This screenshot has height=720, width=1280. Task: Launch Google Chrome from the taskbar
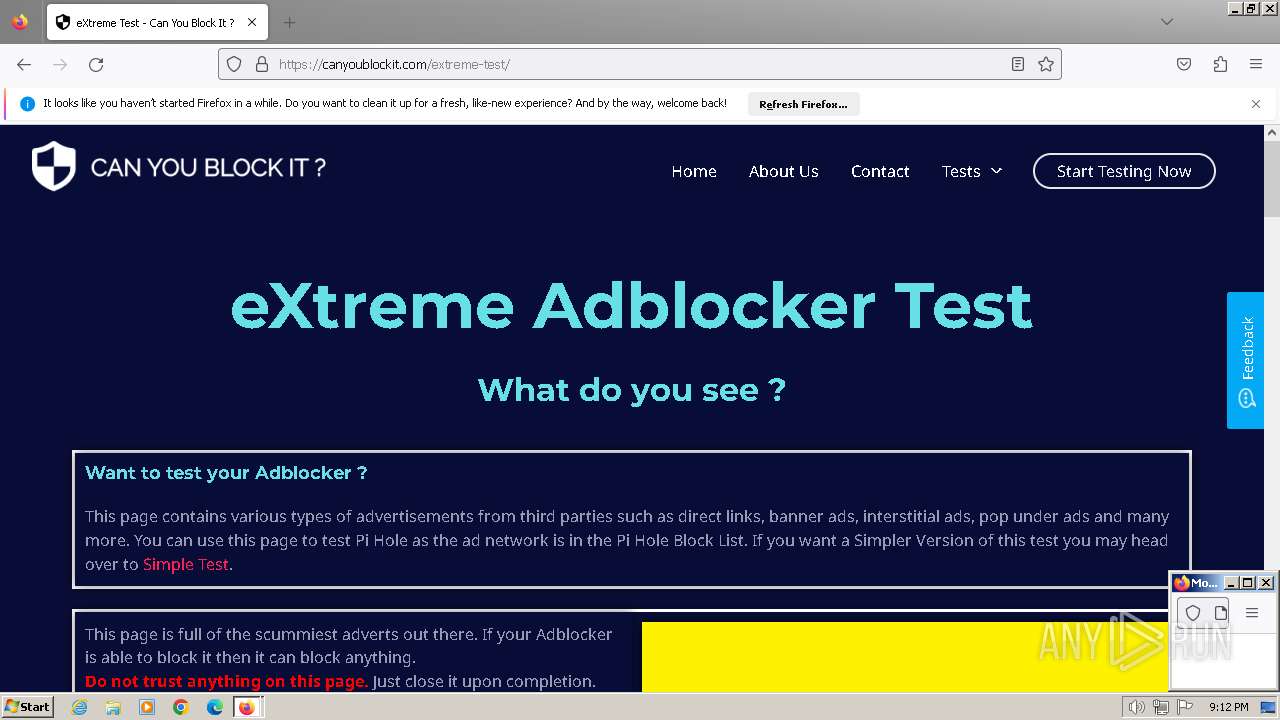[181, 707]
